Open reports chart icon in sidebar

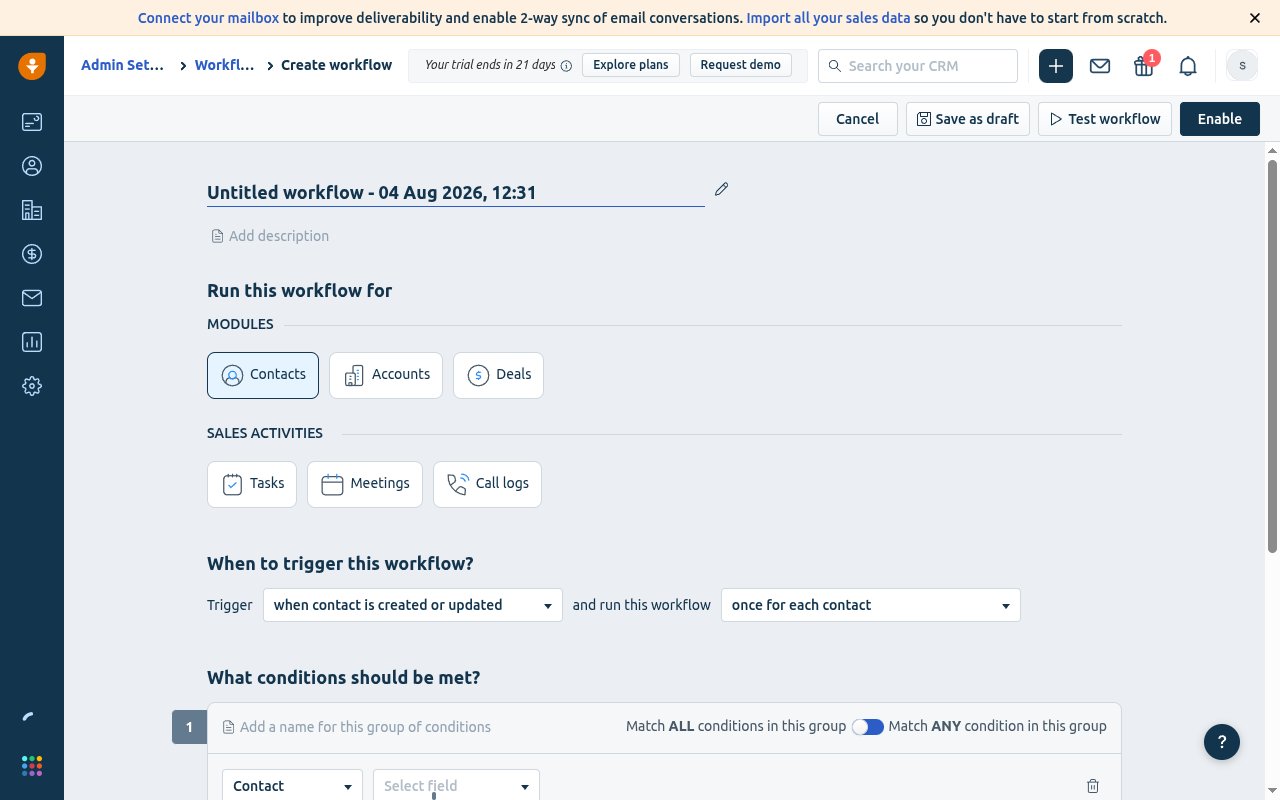(x=32, y=342)
